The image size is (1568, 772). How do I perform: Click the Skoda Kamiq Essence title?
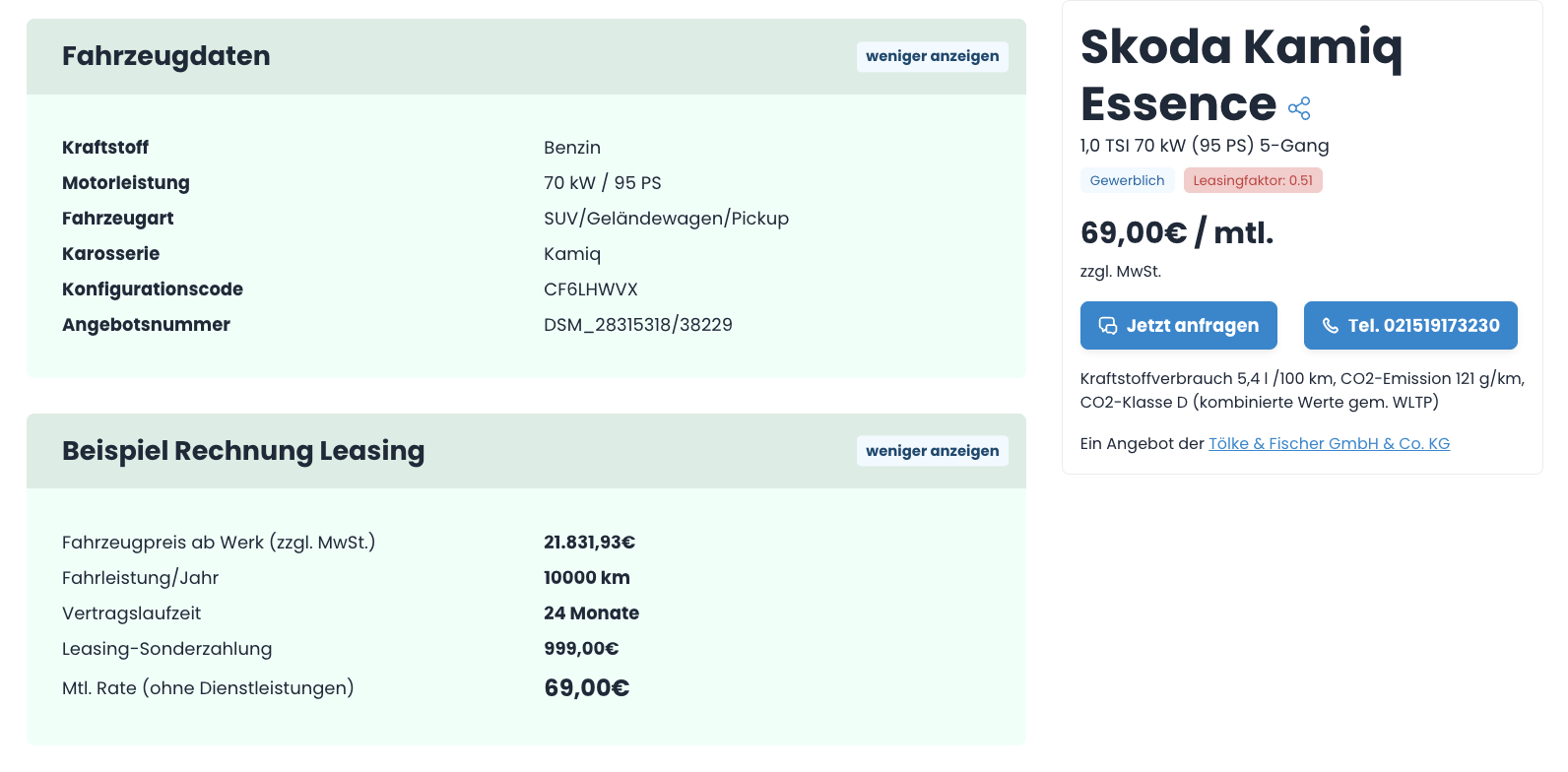pos(1241,75)
